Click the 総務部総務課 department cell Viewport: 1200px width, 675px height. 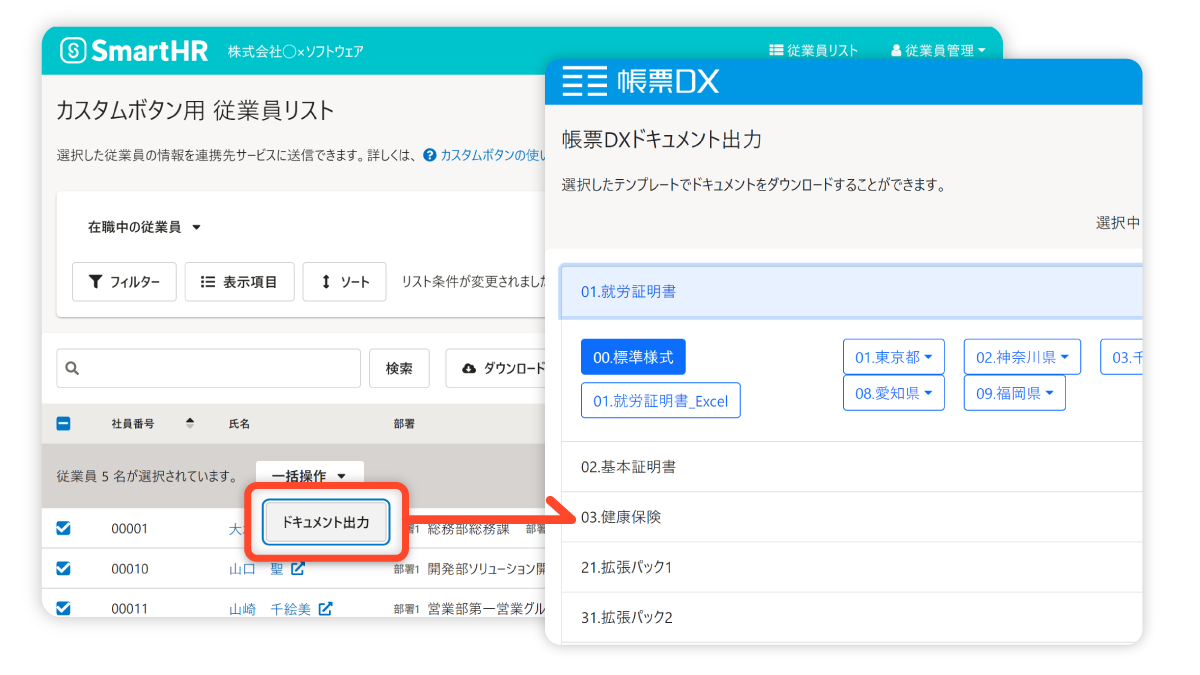coord(469,529)
